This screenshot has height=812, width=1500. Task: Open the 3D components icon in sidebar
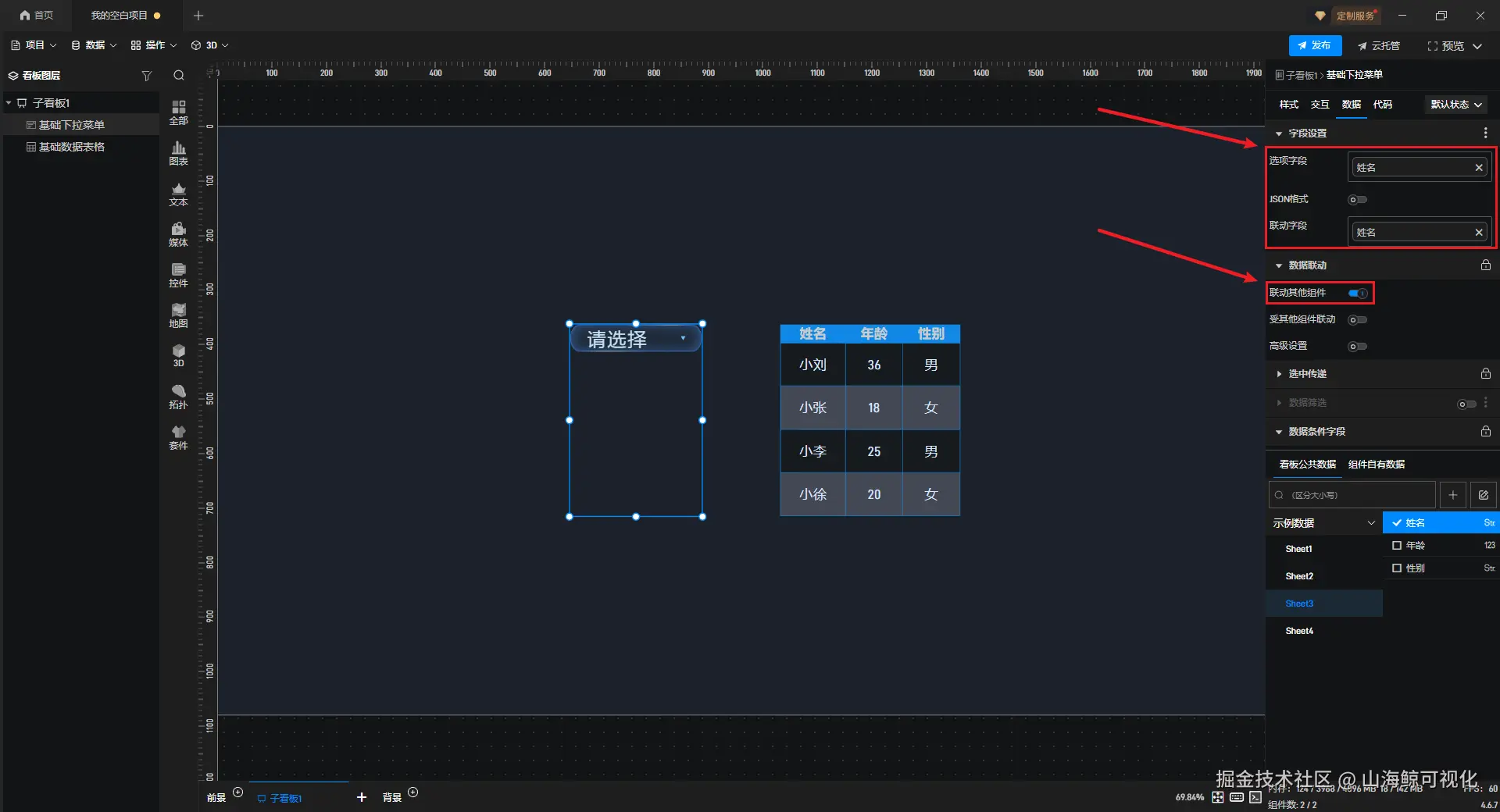[178, 356]
